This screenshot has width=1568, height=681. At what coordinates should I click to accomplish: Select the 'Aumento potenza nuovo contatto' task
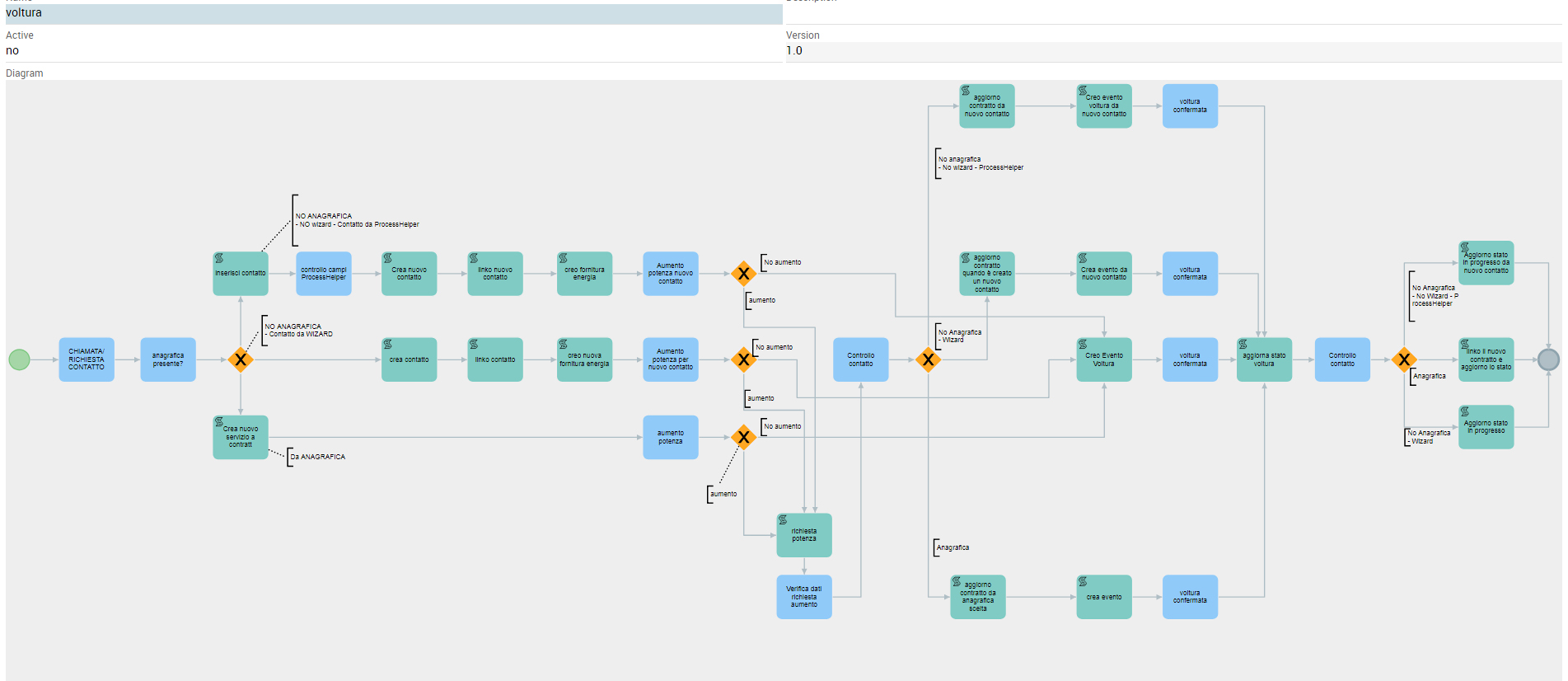671,274
